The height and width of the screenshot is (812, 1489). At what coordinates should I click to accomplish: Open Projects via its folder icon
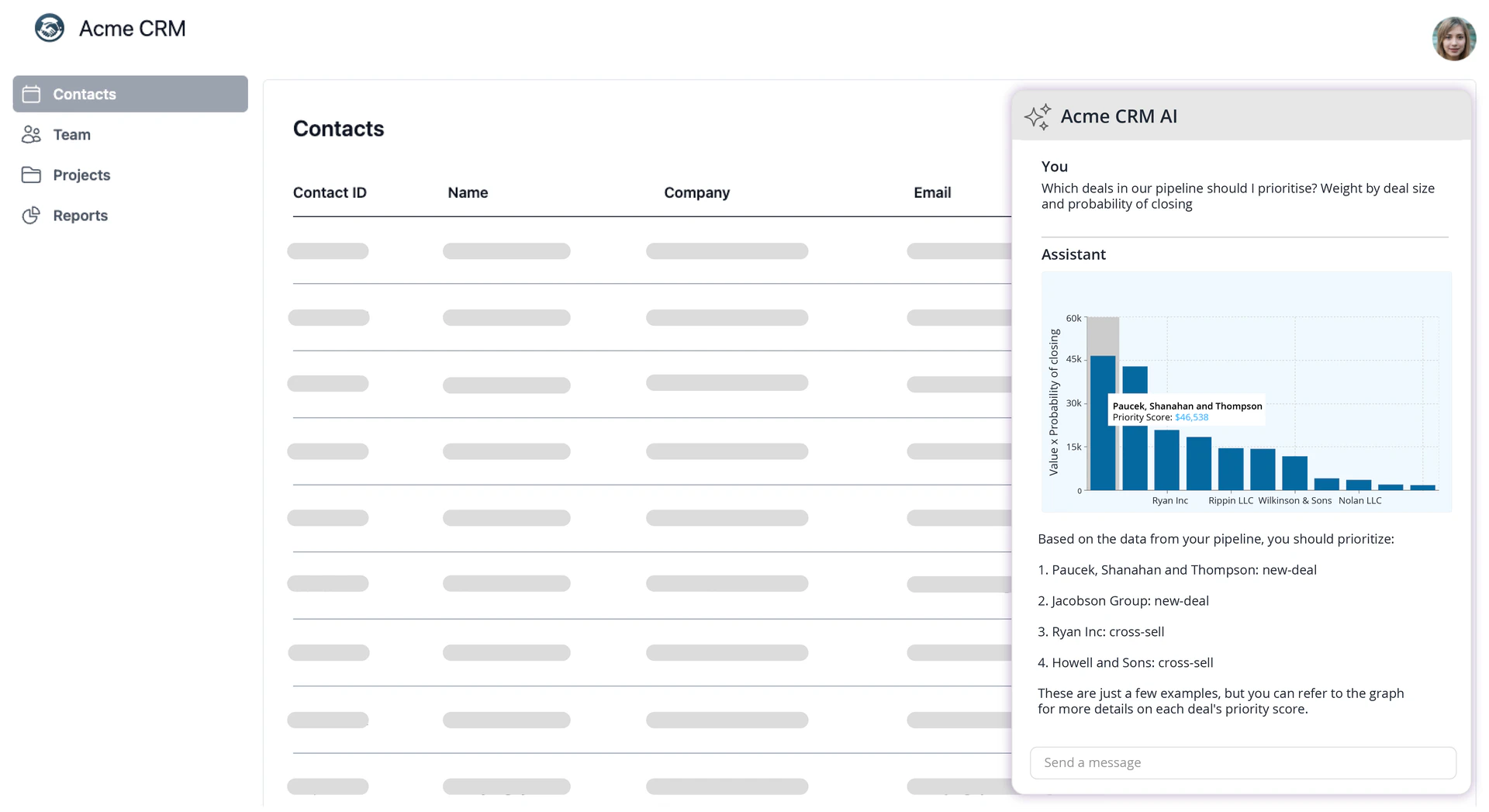coord(31,174)
